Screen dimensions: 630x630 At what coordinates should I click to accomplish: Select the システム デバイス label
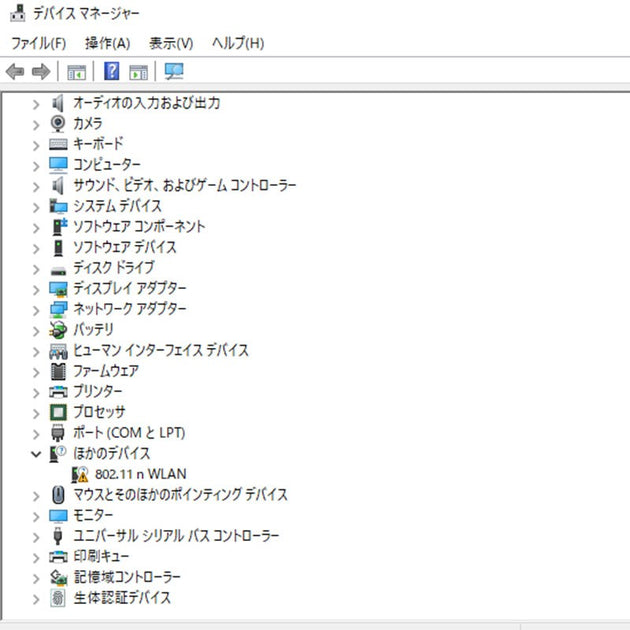117,206
